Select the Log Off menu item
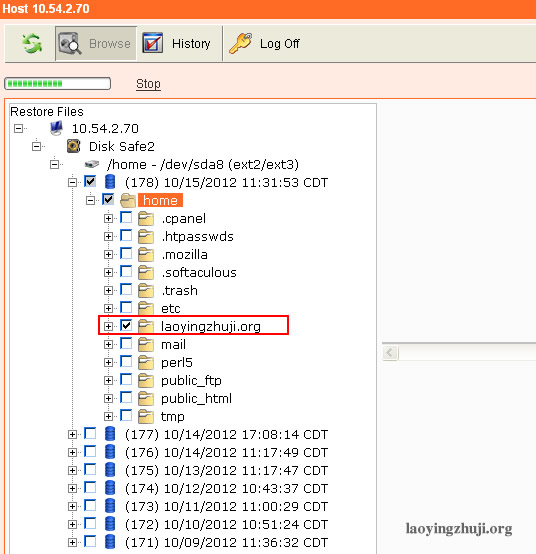 click(x=264, y=43)
